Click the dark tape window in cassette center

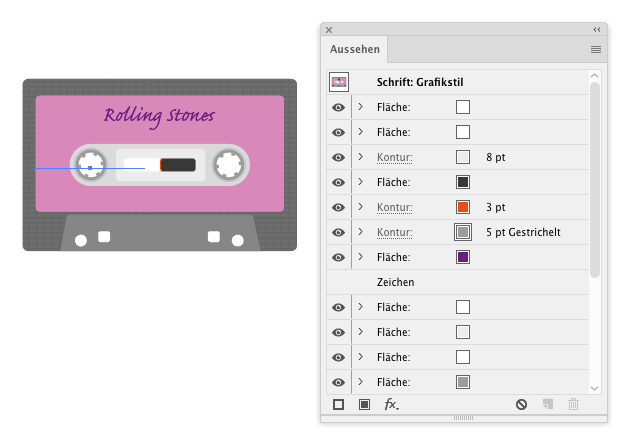click(x=178, y=165)
